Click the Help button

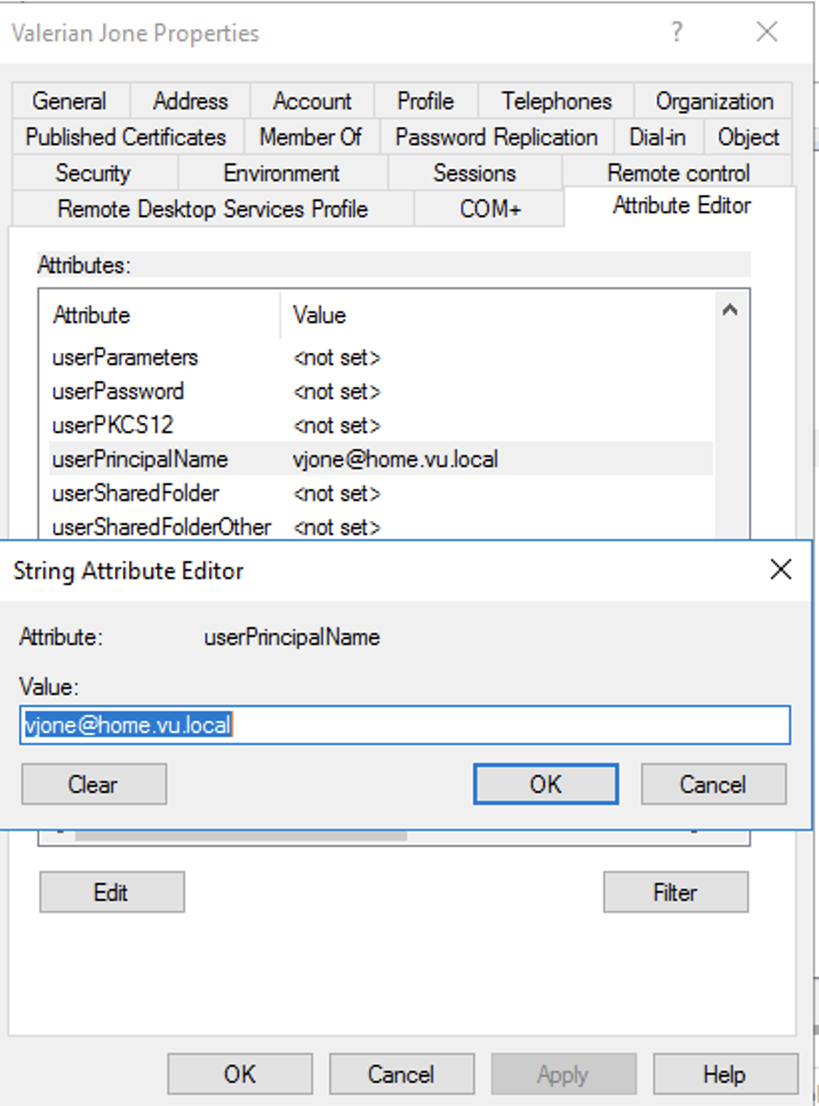(x=724, y=1075)
